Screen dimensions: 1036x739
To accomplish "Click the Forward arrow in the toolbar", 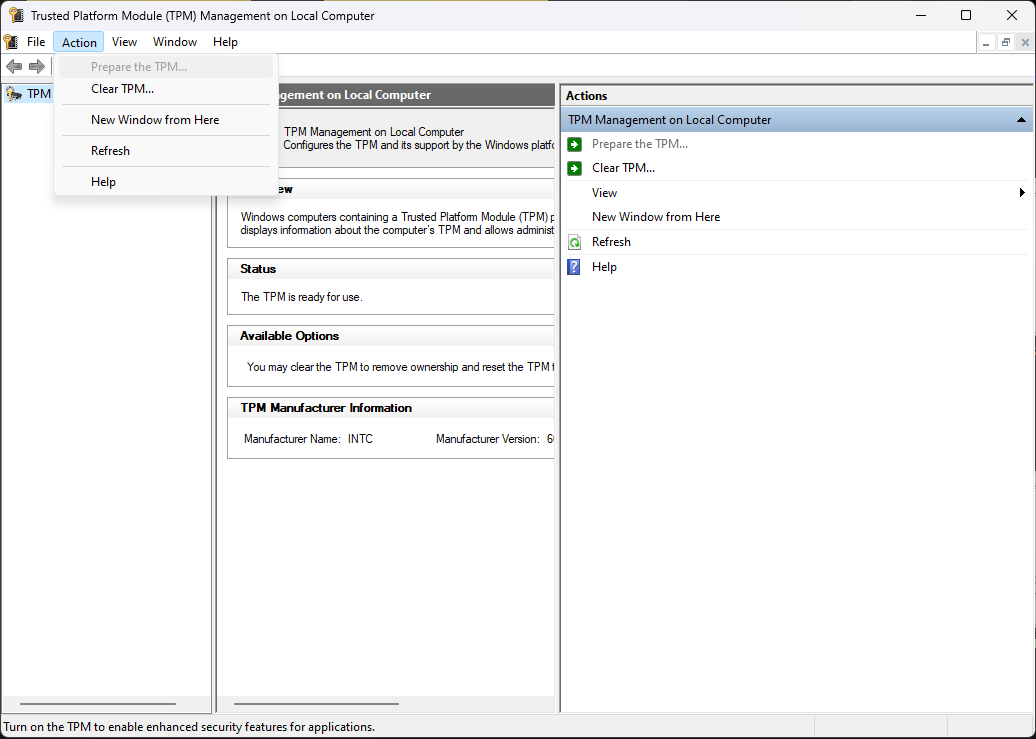I will (x=37, y=66).
